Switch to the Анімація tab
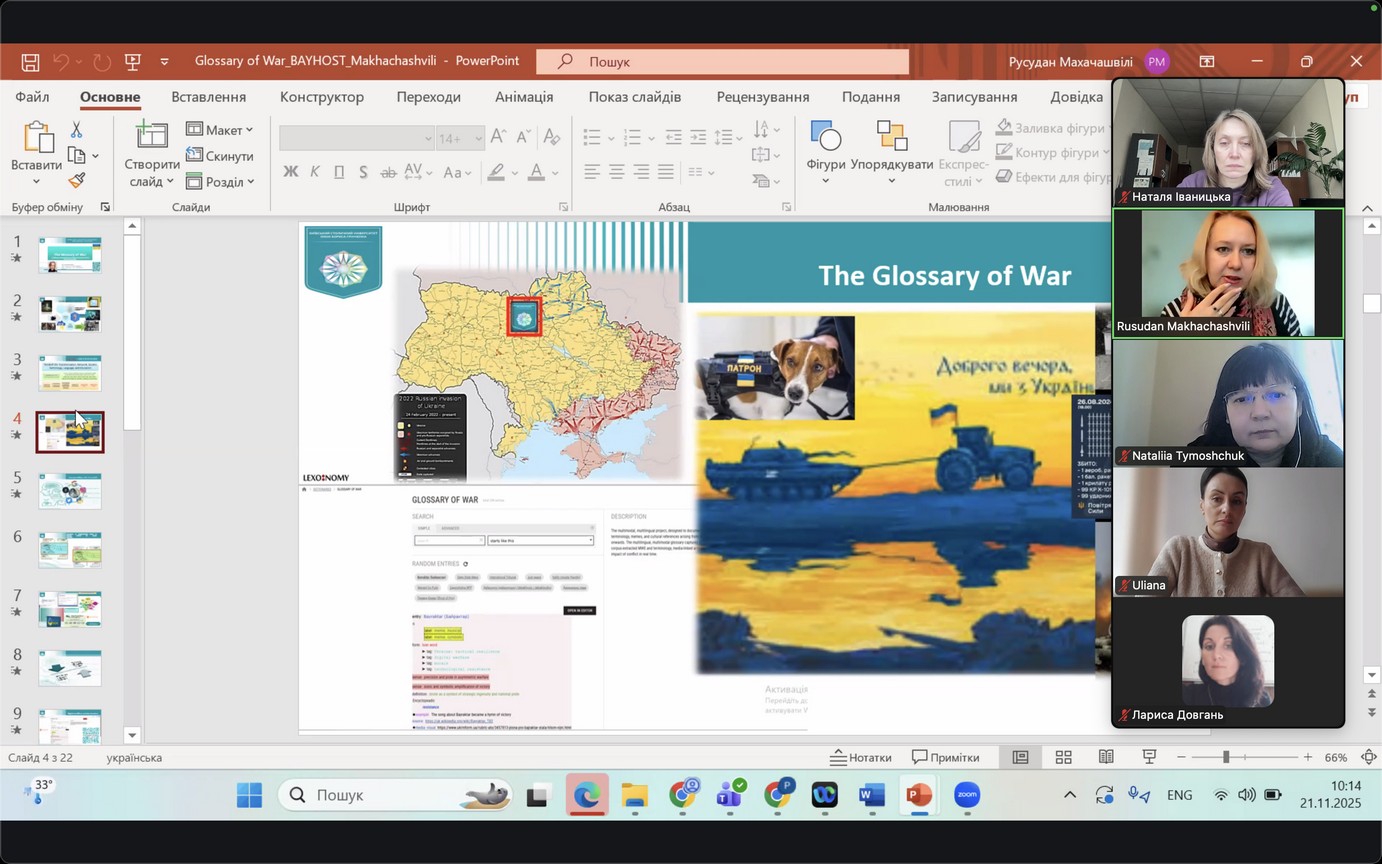The width and height of the screenshot is (1382, 864). (523, 97)
